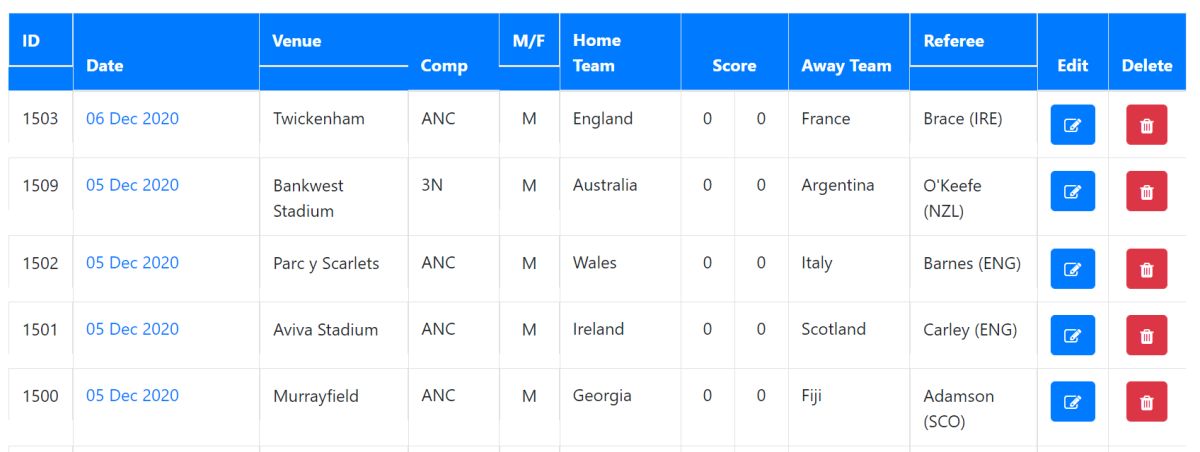Viewport: 1200px width, 452px height.
Task: Open date link for Murrayfield match
Action: [132, 395]
